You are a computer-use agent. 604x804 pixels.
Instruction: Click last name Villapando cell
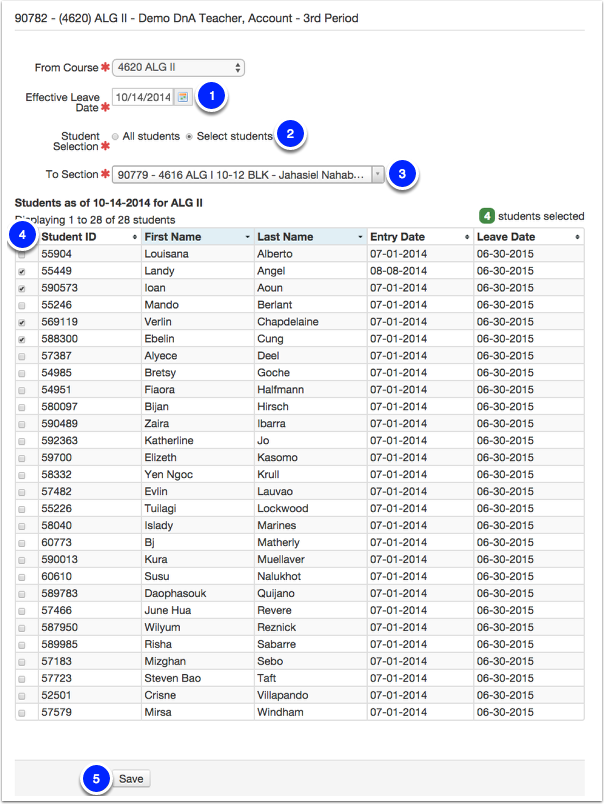310,695
